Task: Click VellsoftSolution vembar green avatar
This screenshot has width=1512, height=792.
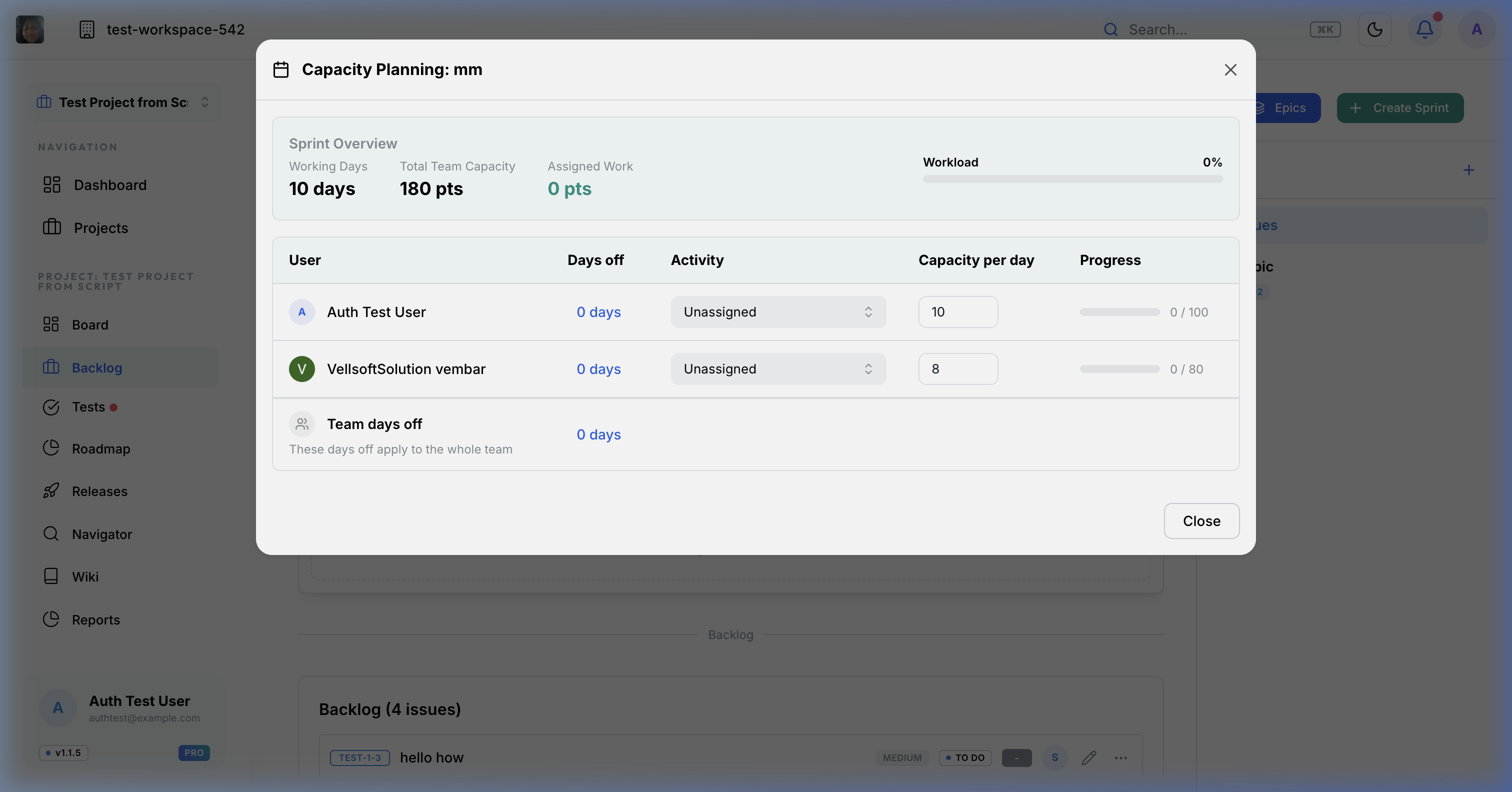Action: pyautogui.click(x=301, y=368)
